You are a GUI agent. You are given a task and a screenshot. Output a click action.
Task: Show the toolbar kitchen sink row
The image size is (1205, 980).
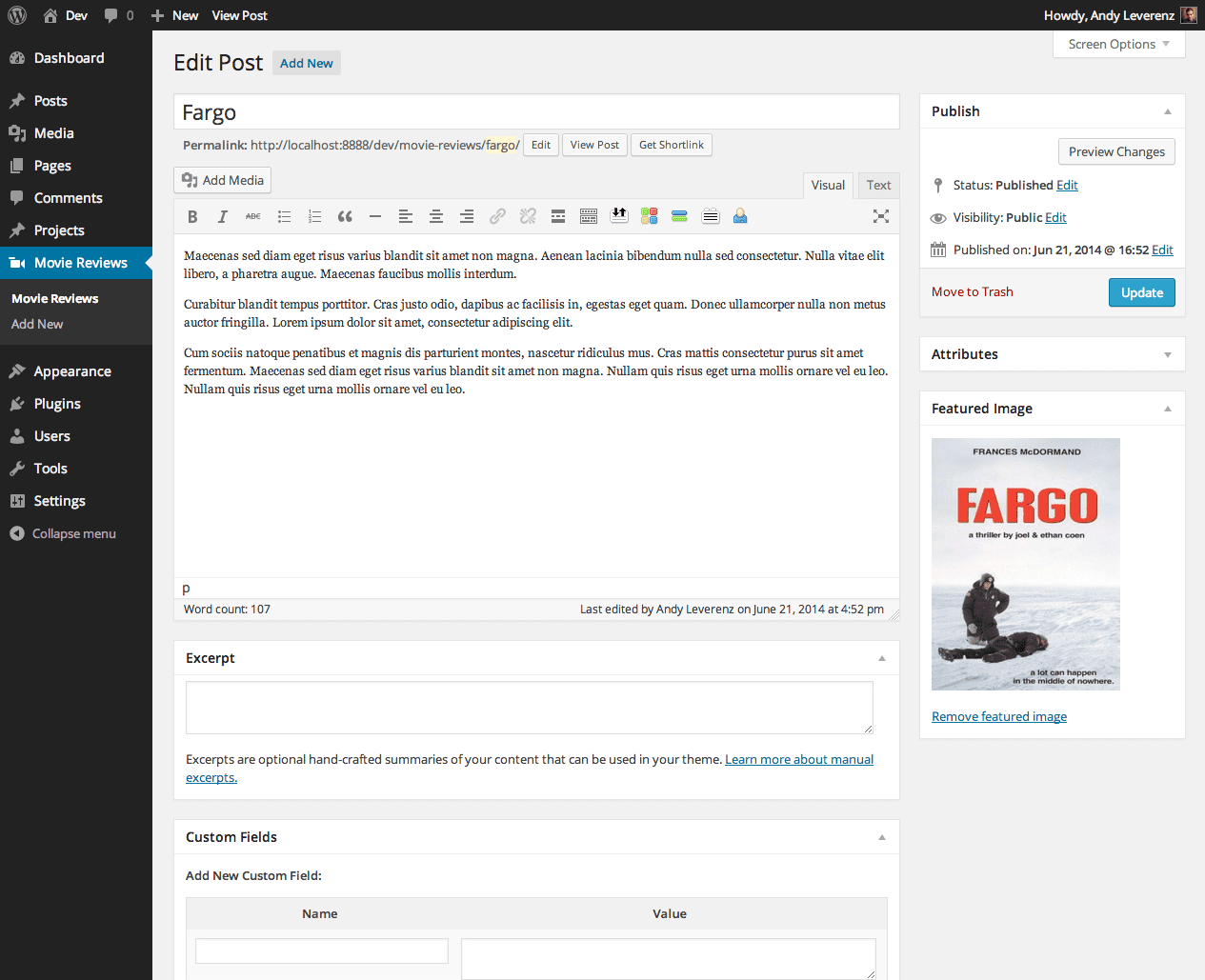click(589, 217)
